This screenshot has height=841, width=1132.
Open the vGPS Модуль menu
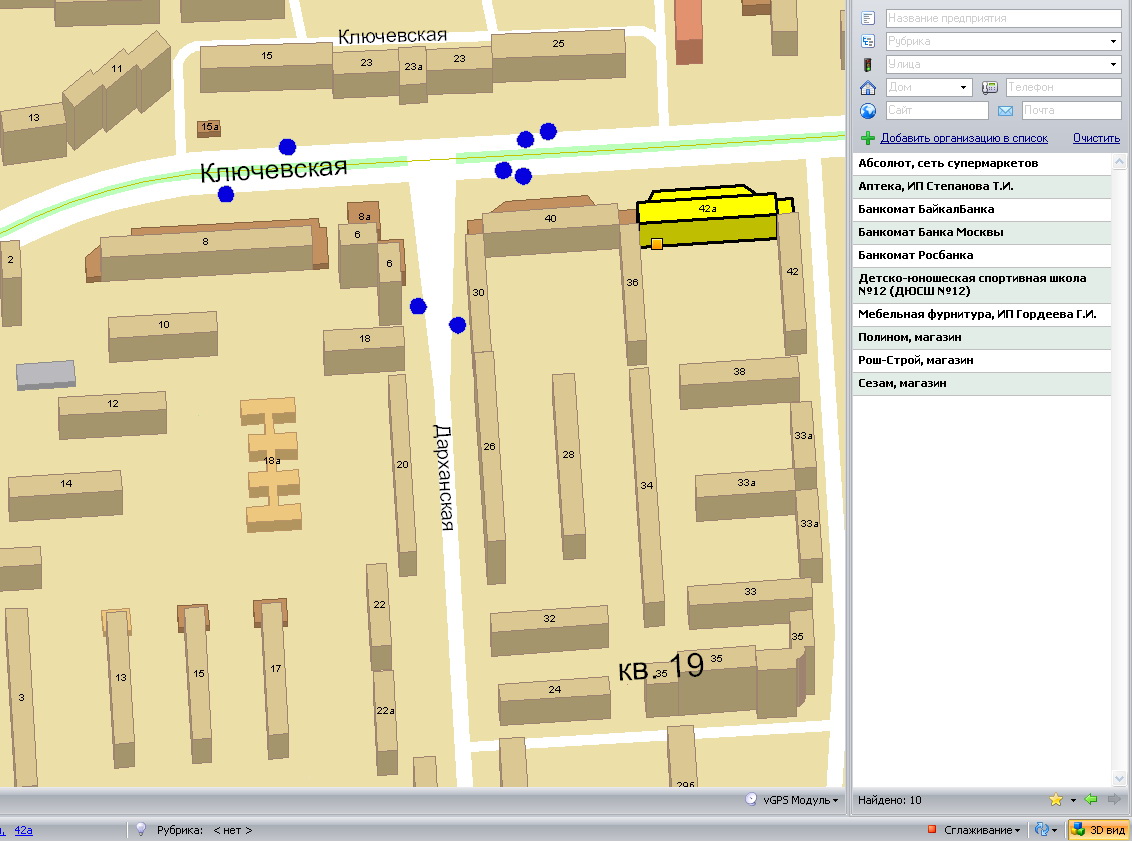[x=791, y=800]
